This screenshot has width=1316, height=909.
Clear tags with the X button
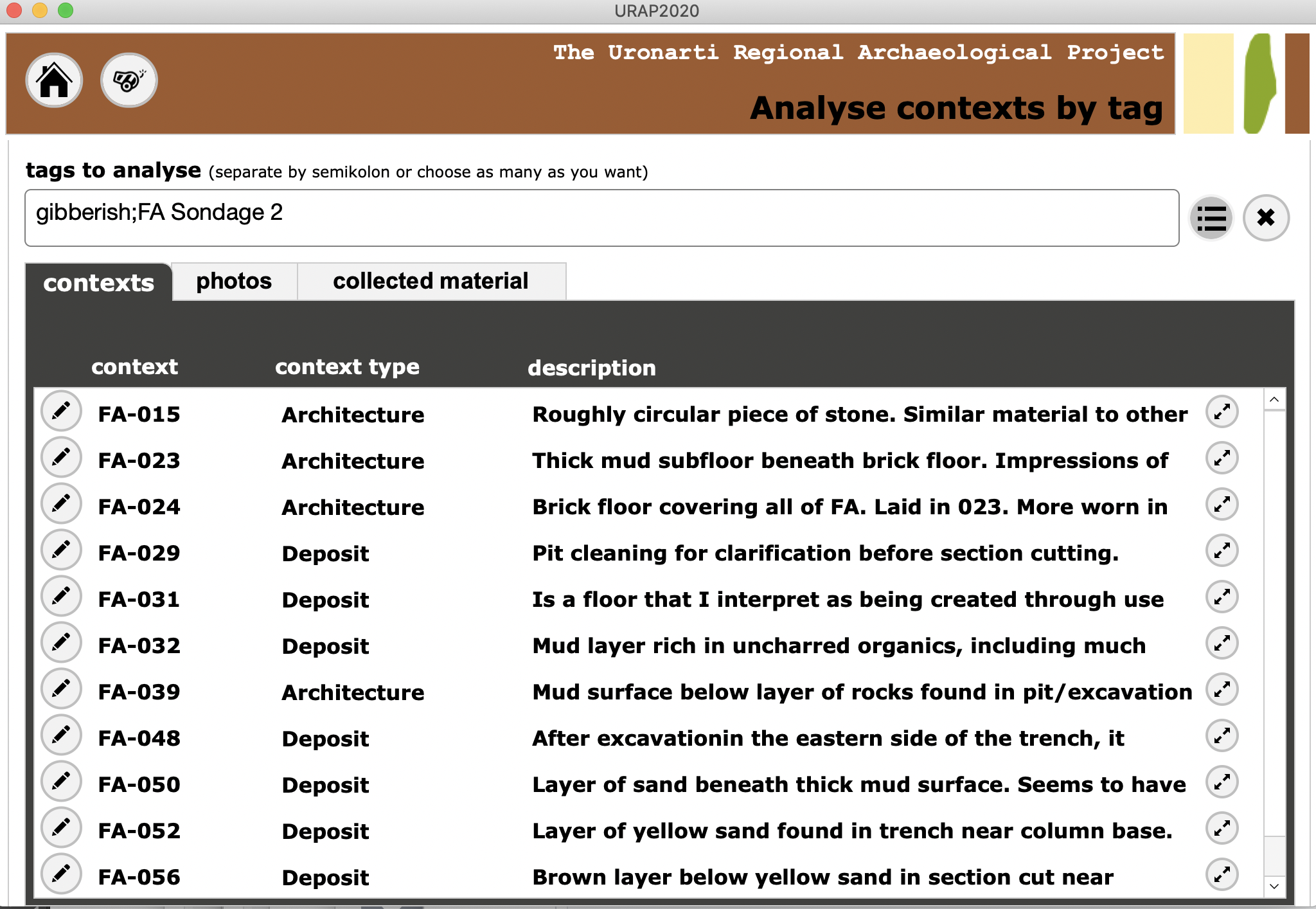(x=1265, y=218)
